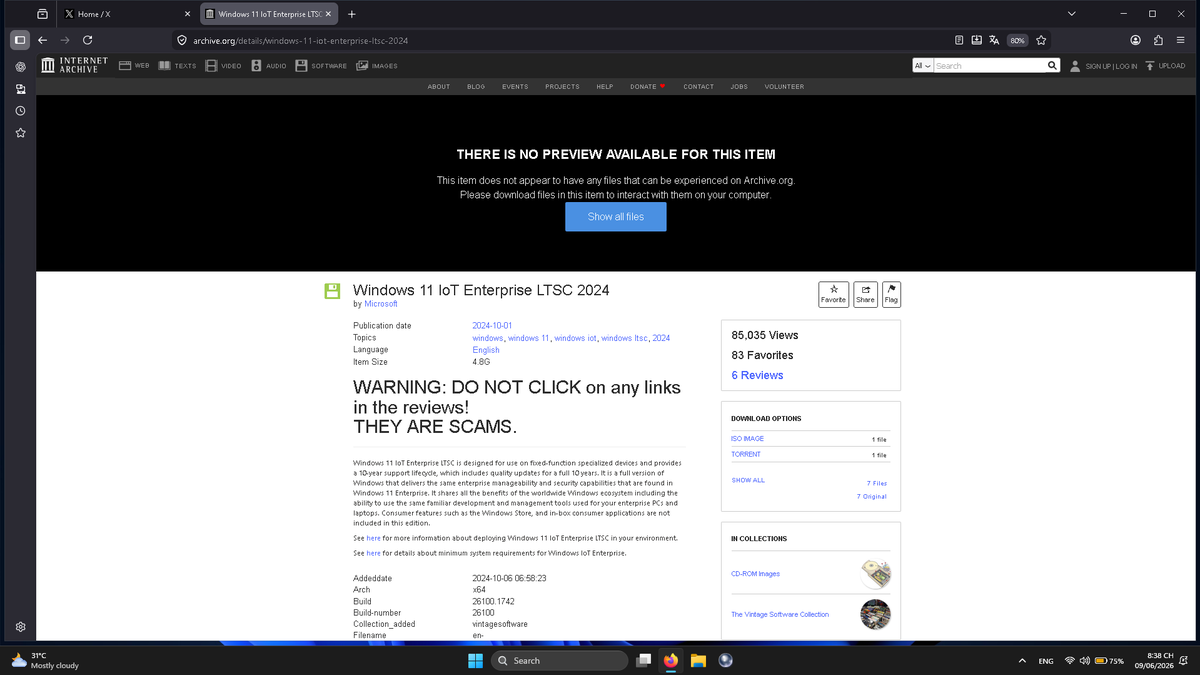
Task: Open the Firefox account profile icon
Action: [x=1136, y=40]
